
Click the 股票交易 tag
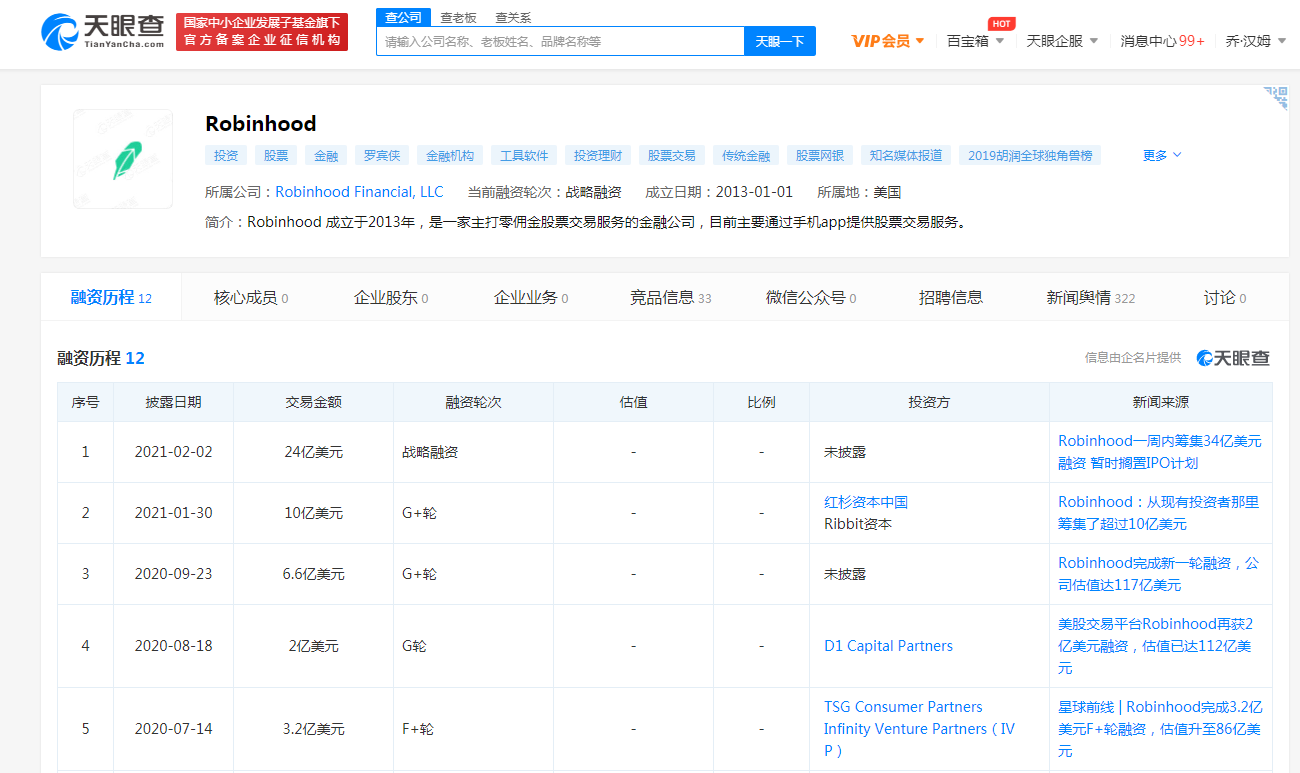[x=672, y=155]
